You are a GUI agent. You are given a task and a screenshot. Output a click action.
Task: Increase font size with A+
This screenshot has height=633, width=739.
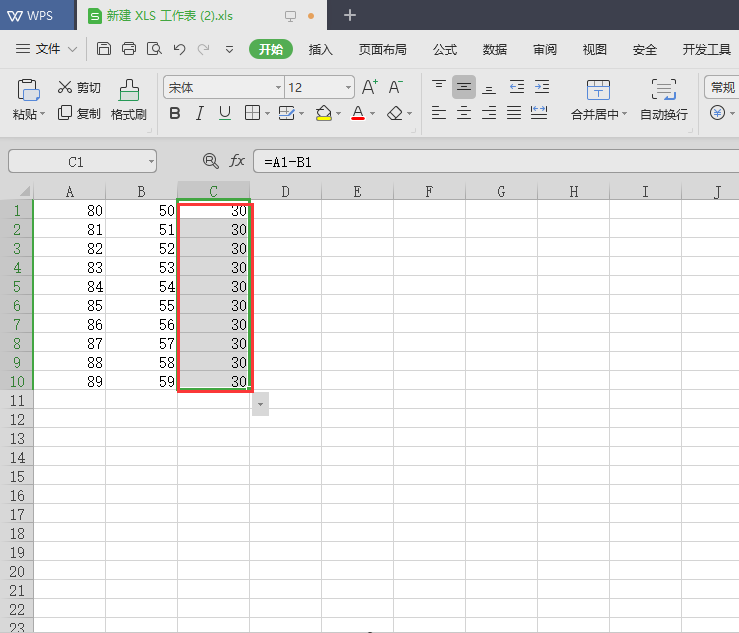click(370, 87)
